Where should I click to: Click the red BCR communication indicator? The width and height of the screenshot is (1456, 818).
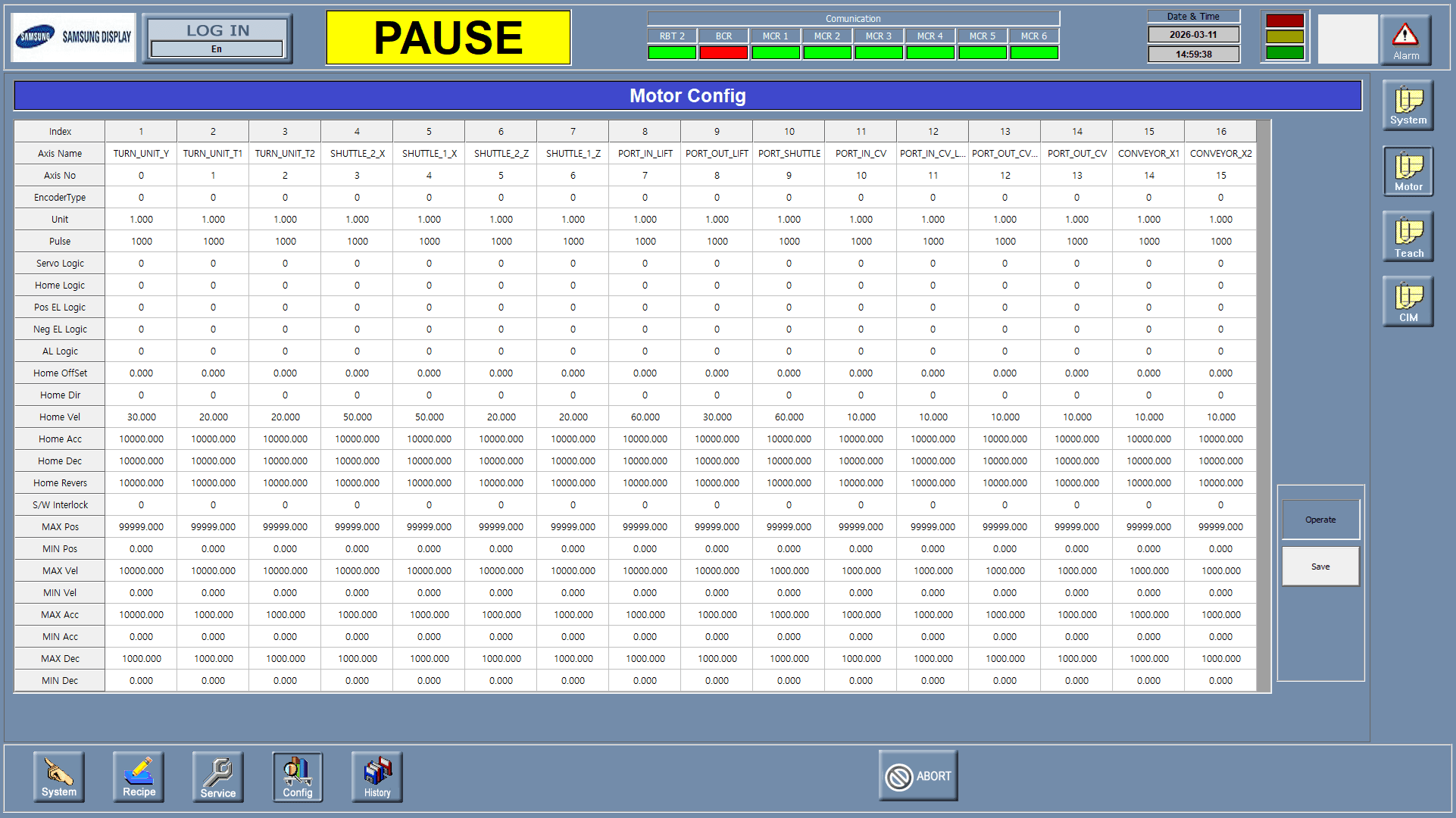point(723,52)
